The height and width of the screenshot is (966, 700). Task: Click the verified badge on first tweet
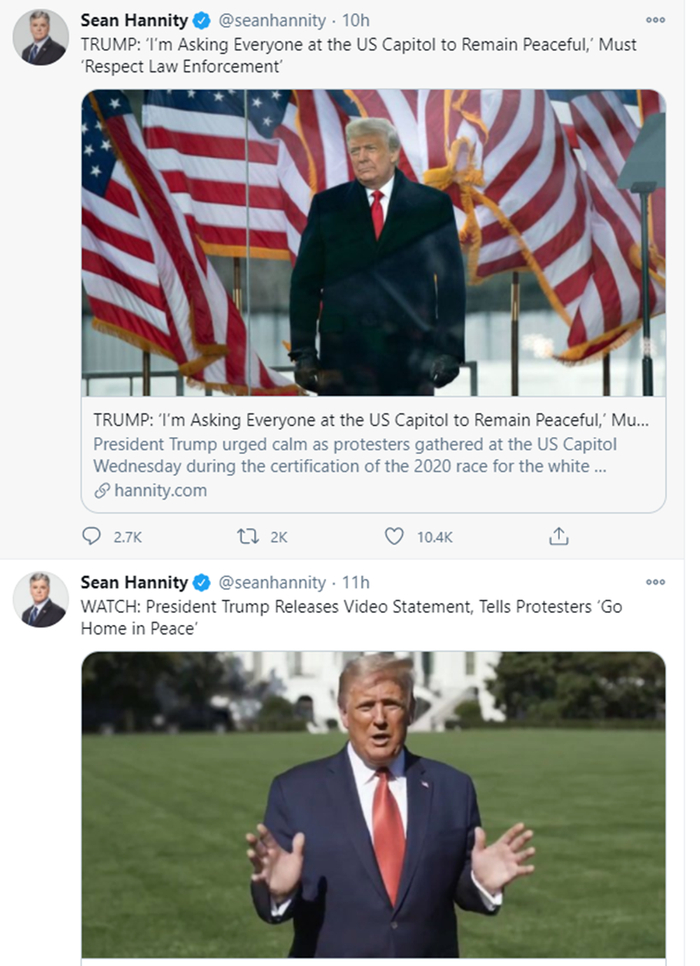(x=202, y=20)
